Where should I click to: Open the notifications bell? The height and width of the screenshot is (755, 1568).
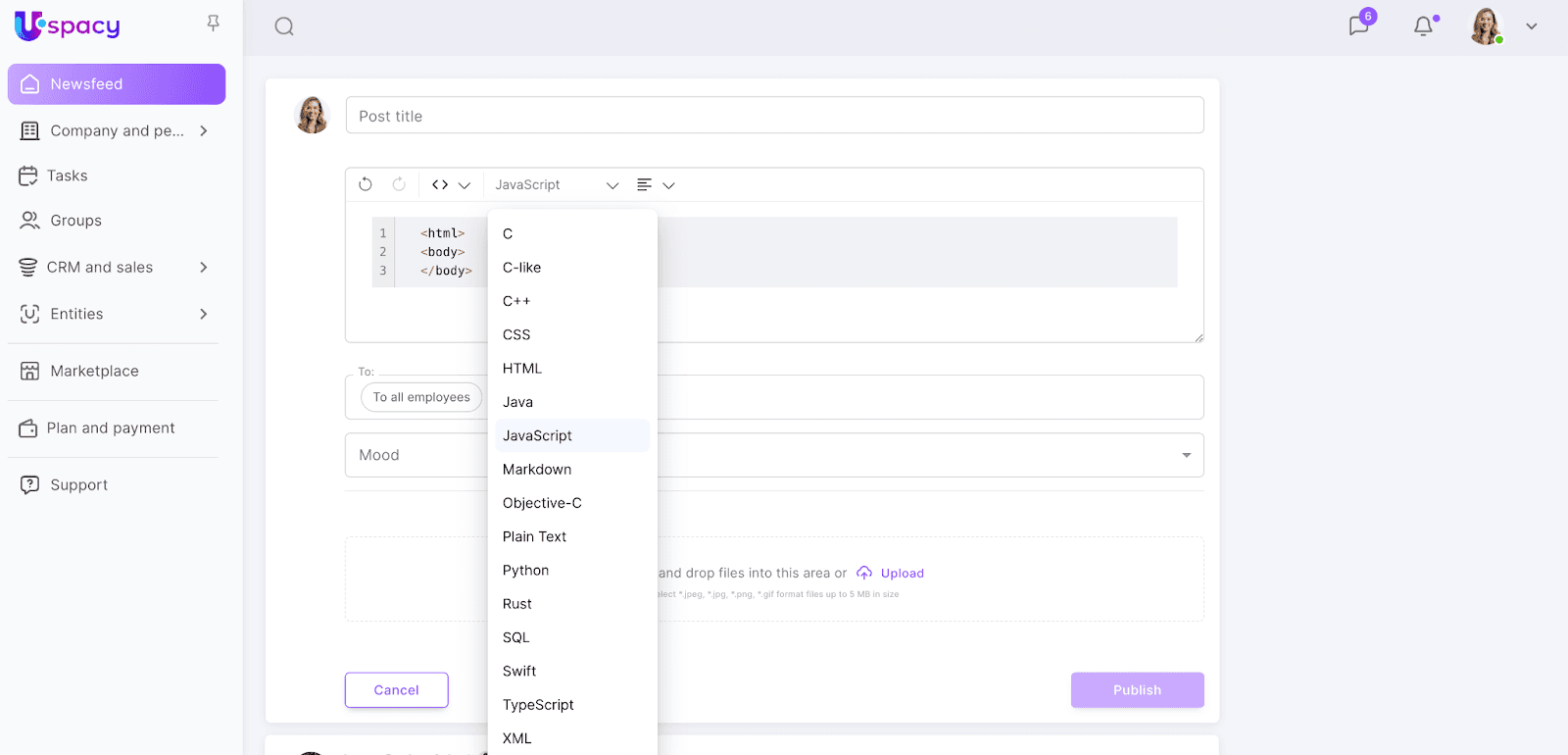pos(1423,26)
